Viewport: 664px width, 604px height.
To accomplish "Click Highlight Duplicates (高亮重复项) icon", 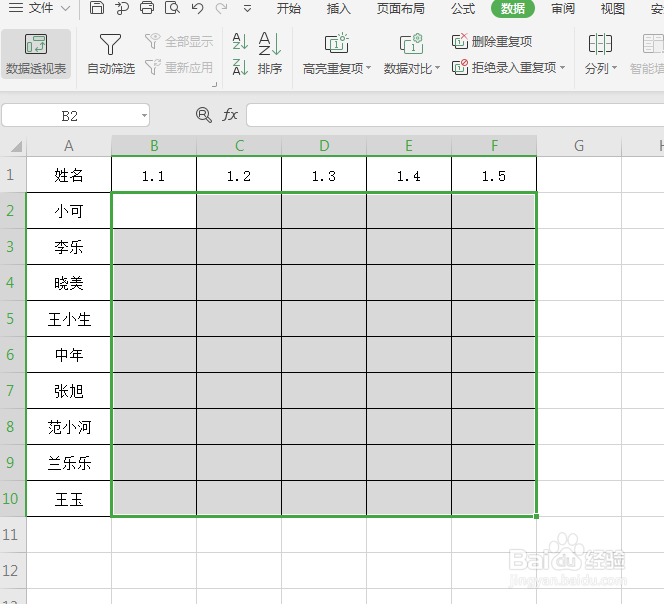I will 336,43.
